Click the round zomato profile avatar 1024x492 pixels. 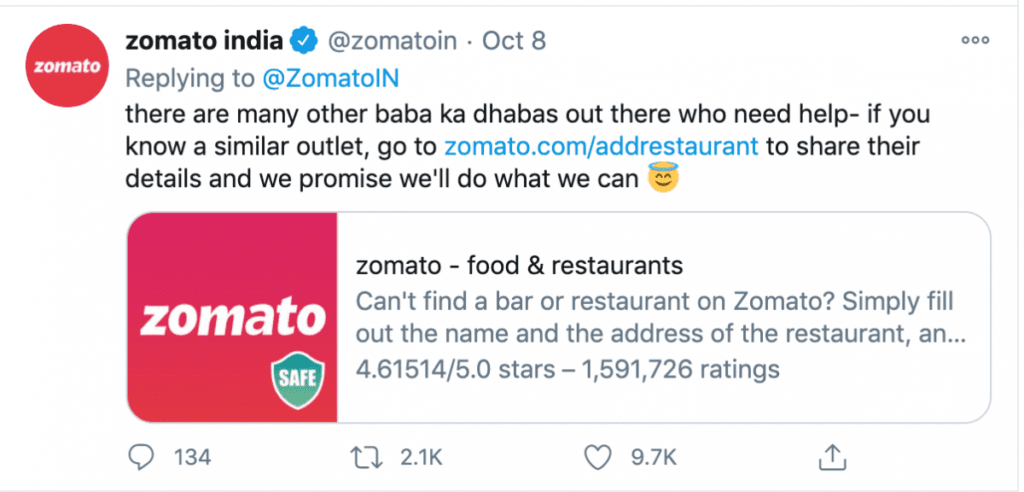pos(67,66)
